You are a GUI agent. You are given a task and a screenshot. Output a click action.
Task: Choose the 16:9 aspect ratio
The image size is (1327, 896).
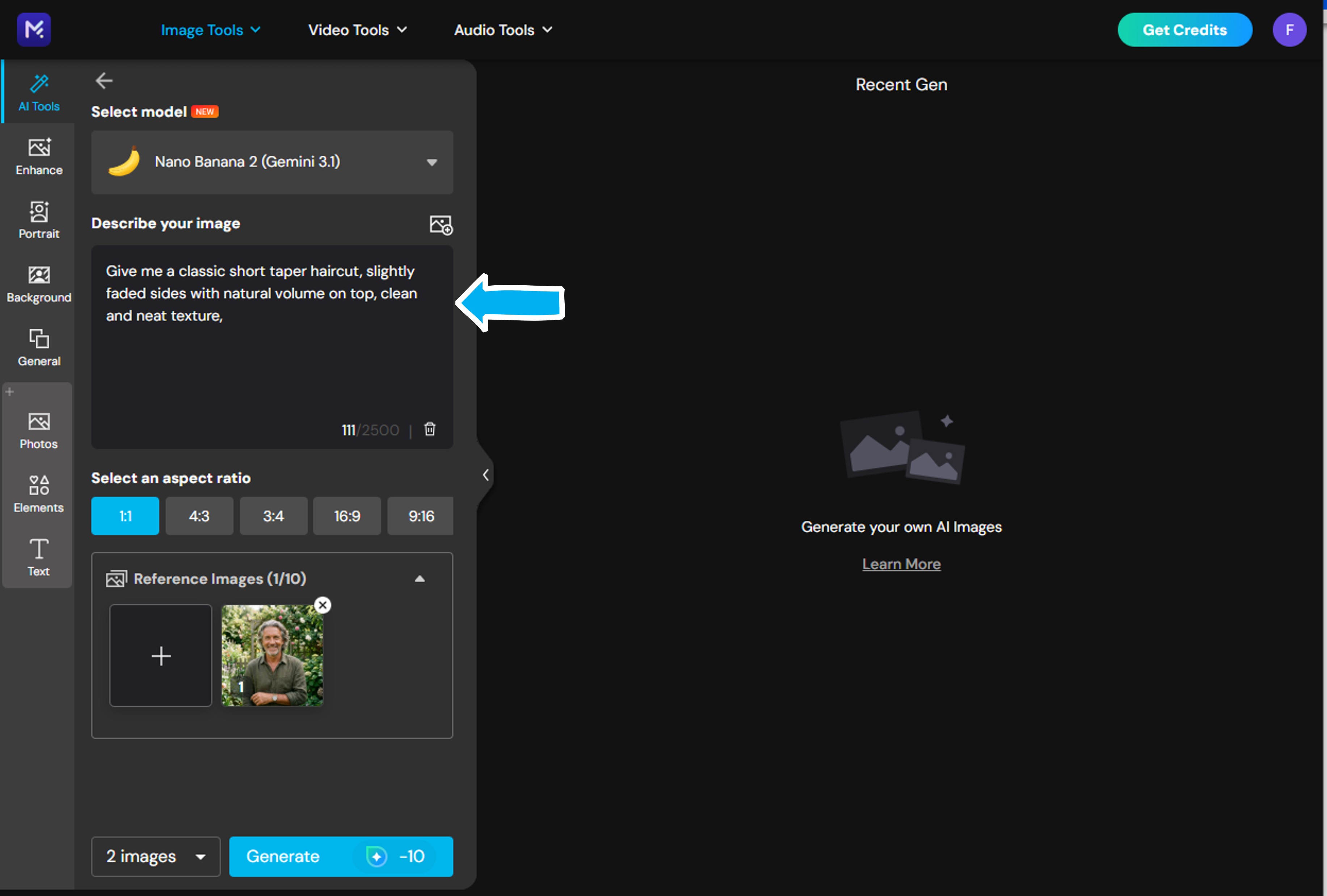click(347, 516)
